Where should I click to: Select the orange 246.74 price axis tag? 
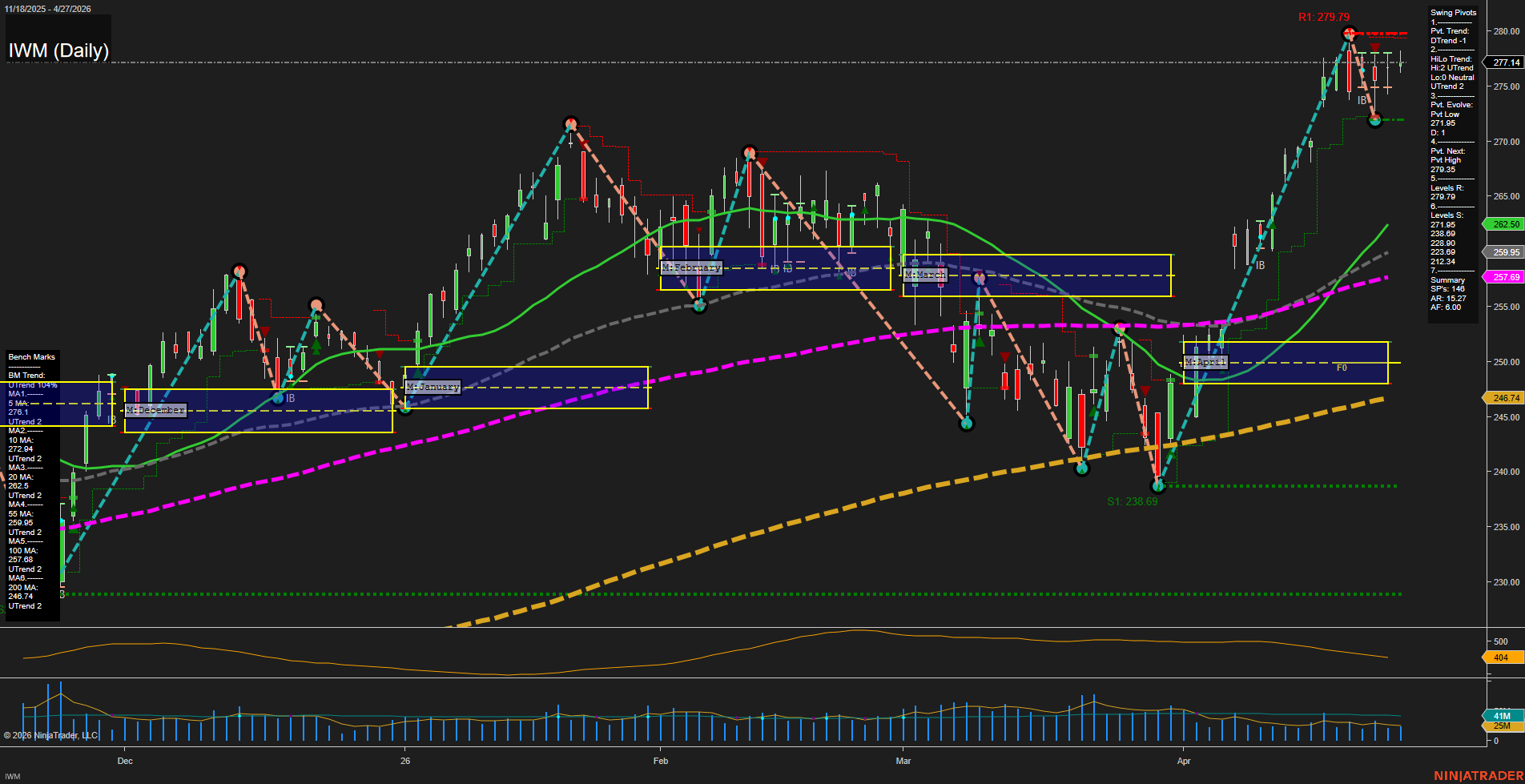point(1506,398)
